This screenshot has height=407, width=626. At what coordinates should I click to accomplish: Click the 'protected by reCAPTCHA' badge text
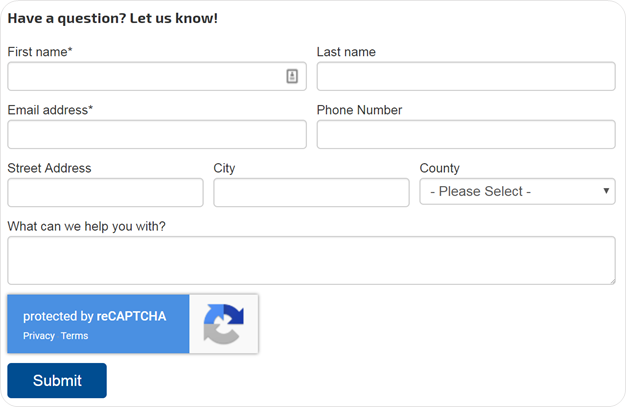pos(94,316)
